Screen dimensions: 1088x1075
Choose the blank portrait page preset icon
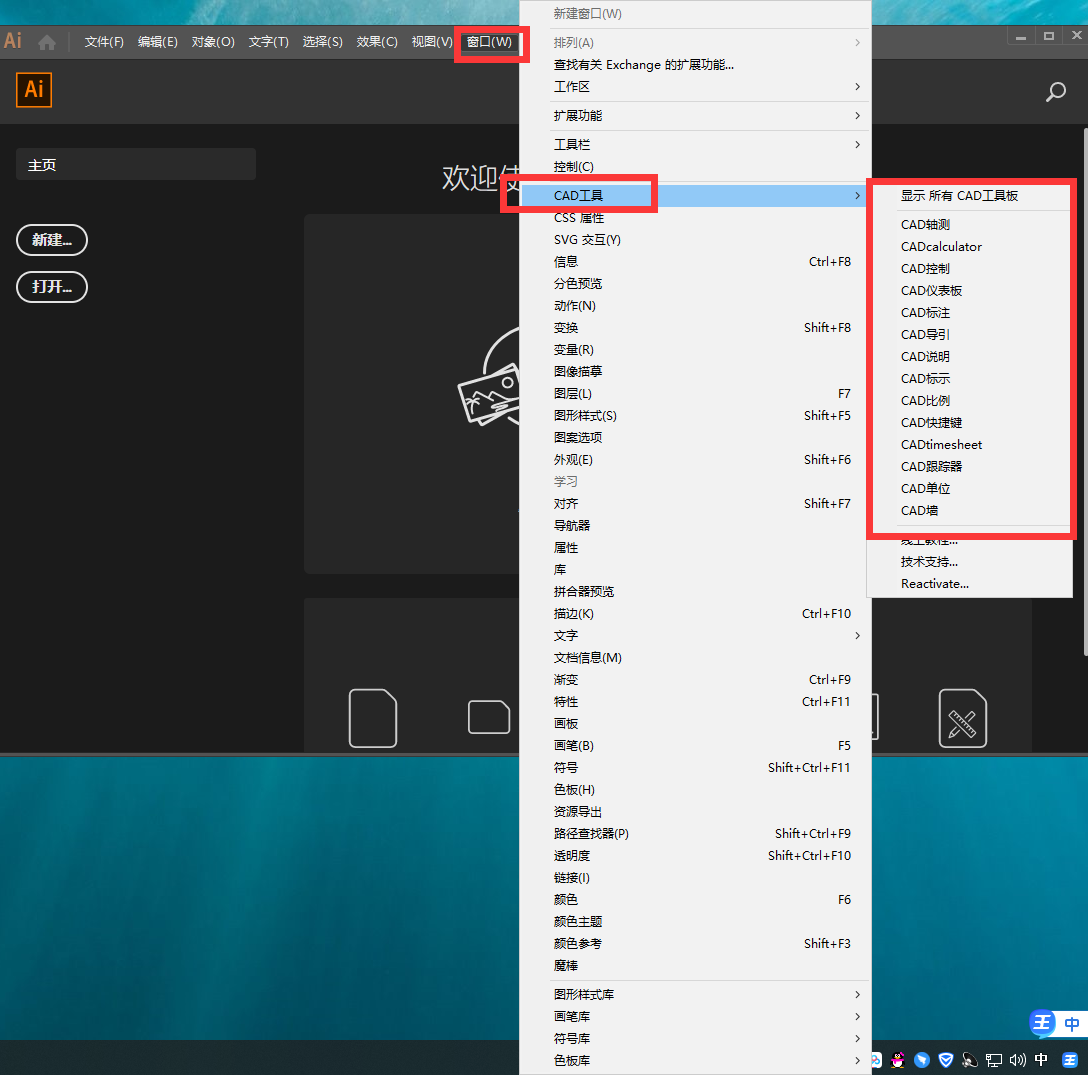click(x=373, y=718)
